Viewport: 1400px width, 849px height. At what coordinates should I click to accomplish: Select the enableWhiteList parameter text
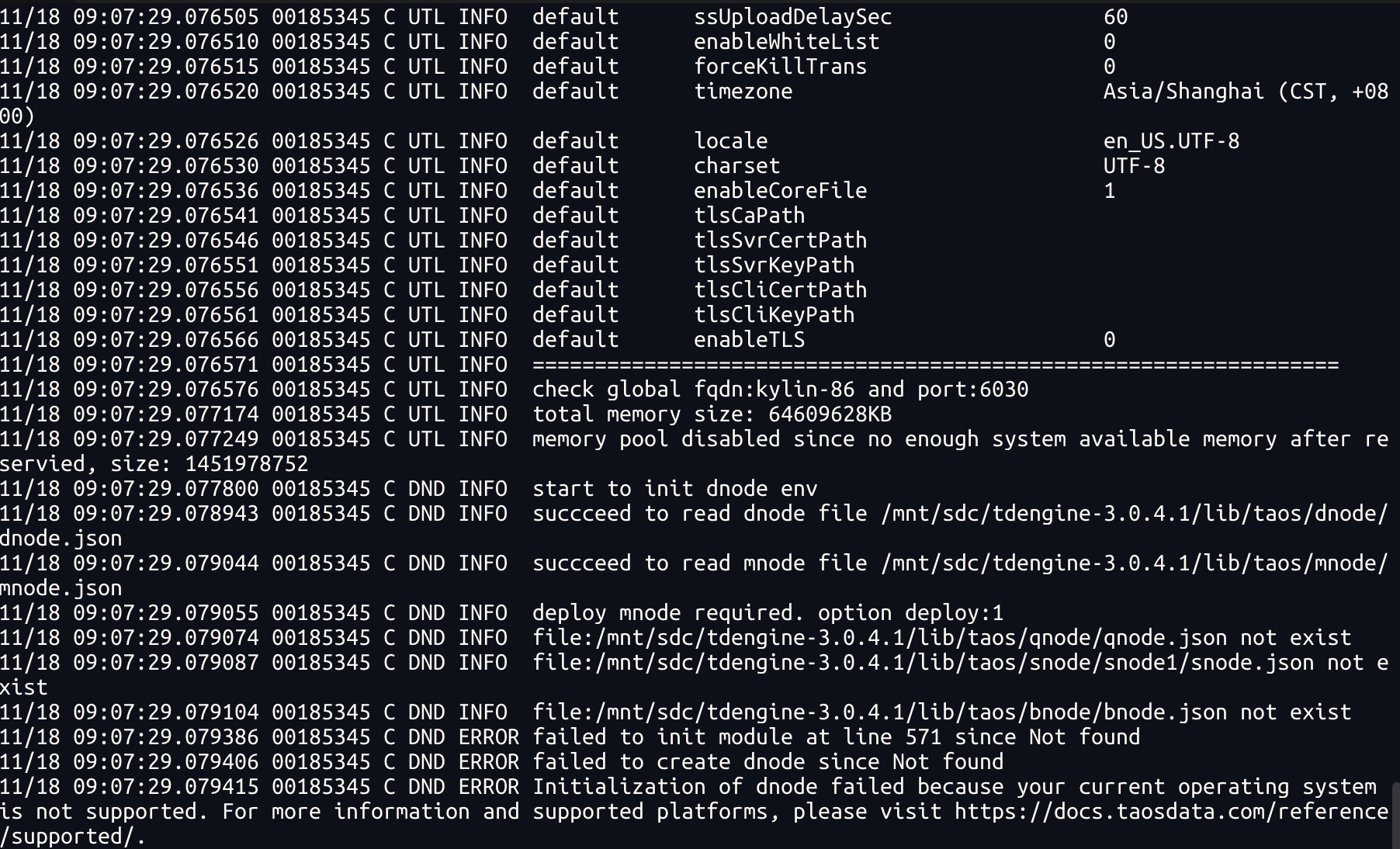[x=786, y=42]
